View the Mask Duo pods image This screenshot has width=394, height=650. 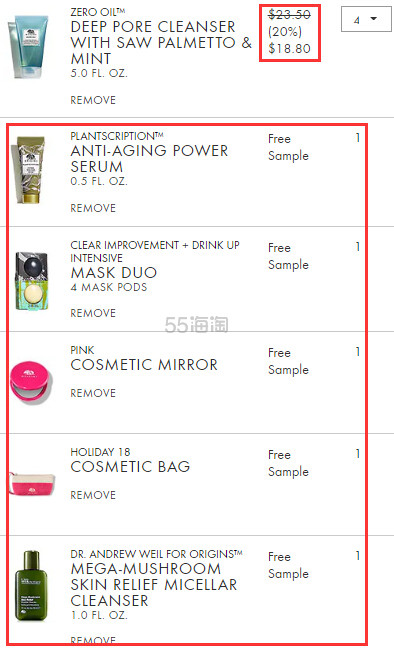click(32, 281)
